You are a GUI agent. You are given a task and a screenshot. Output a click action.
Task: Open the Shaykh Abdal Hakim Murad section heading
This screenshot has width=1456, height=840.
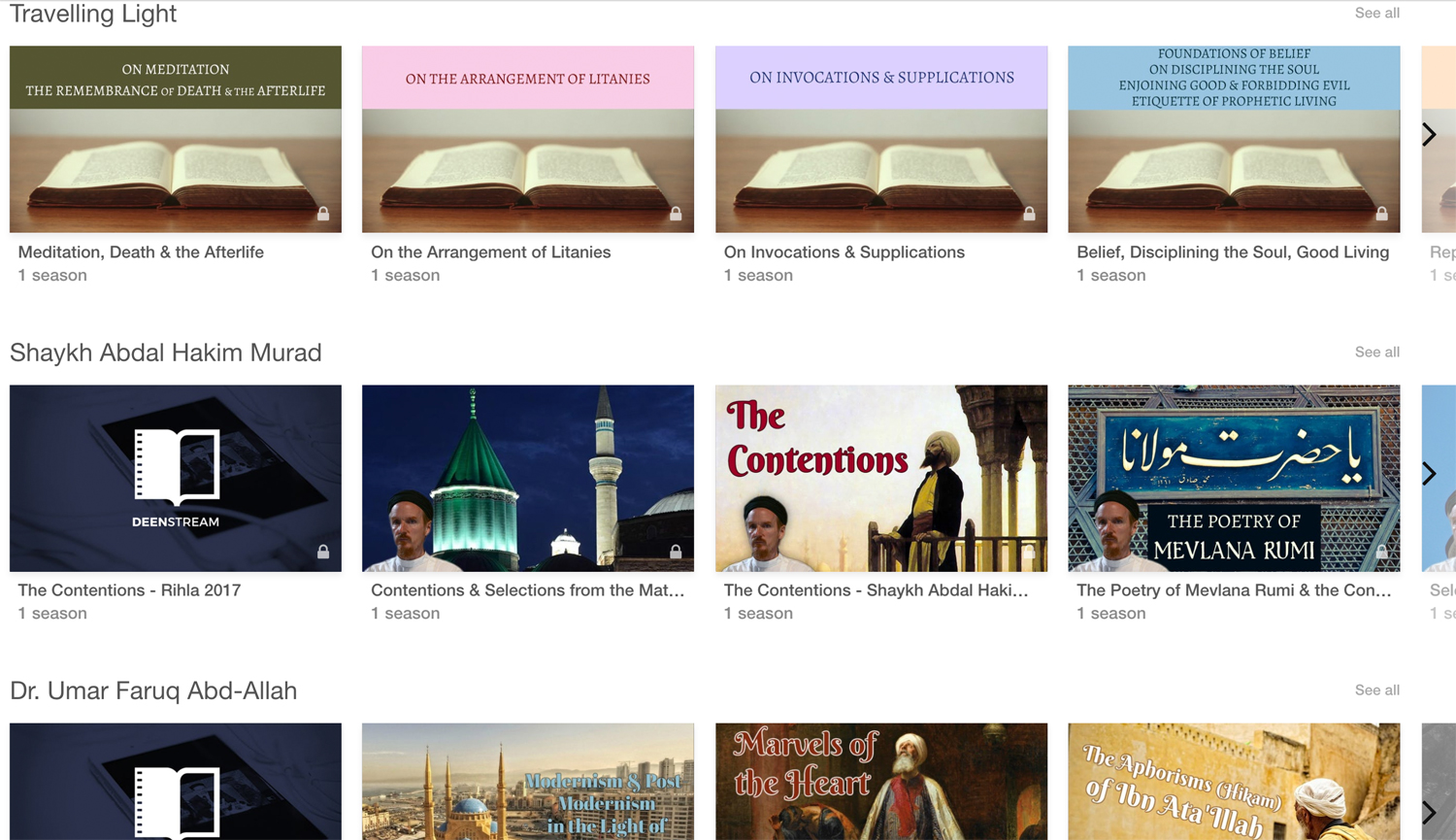[x=165, y=353]
